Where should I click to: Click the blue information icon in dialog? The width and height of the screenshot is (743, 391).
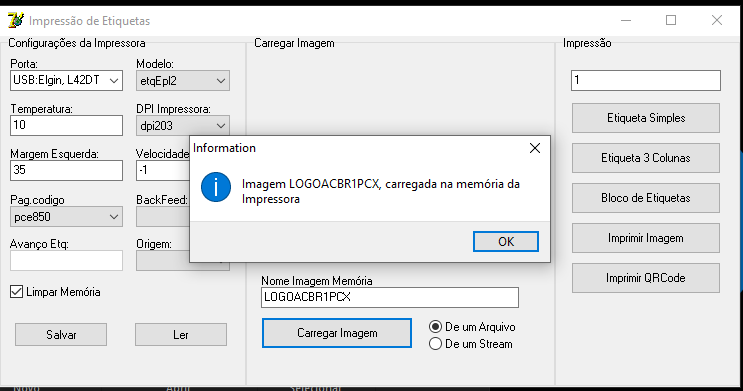tap(216, 187)
